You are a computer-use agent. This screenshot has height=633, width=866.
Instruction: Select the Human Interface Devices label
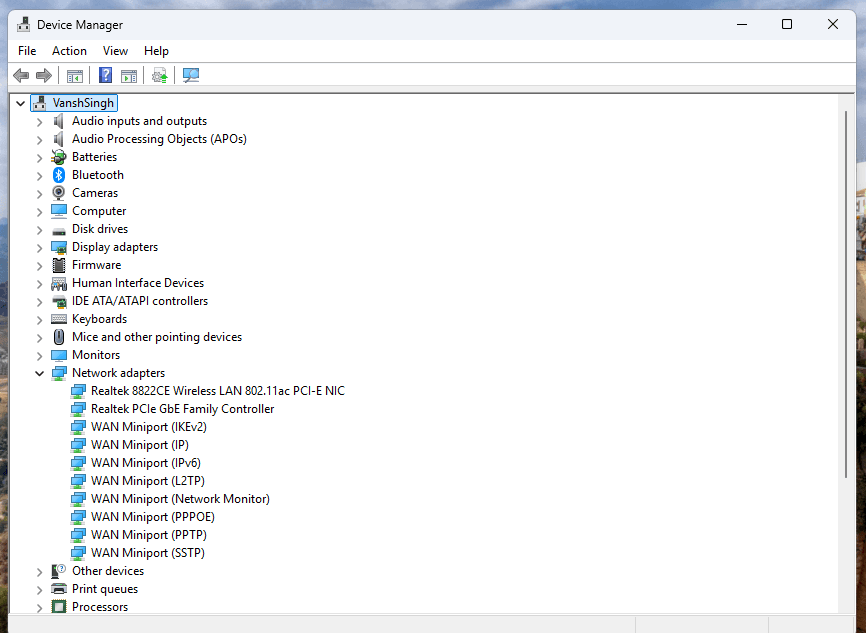[138, 283]
